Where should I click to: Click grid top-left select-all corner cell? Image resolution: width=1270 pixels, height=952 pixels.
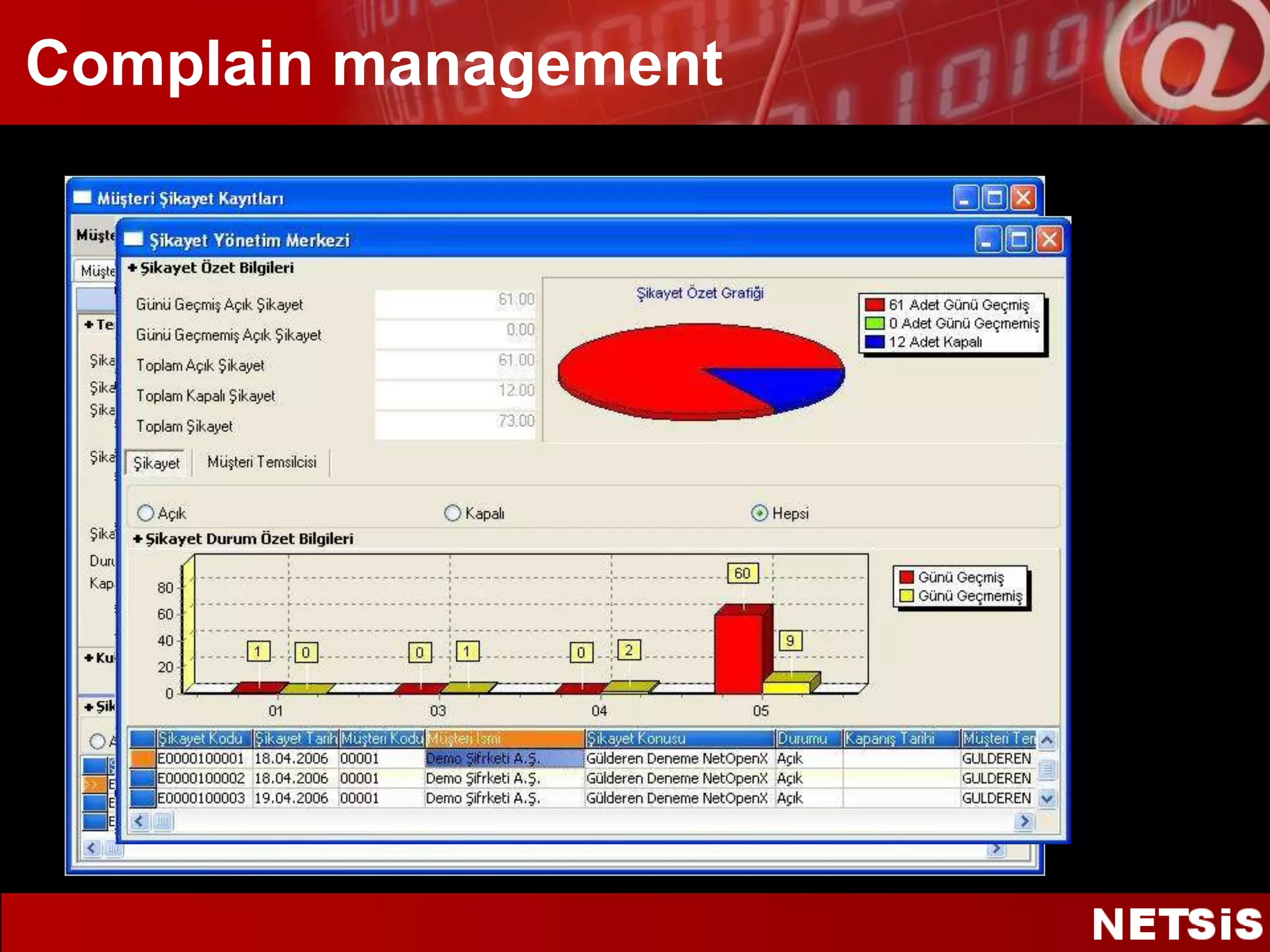(x=143, y=738)
